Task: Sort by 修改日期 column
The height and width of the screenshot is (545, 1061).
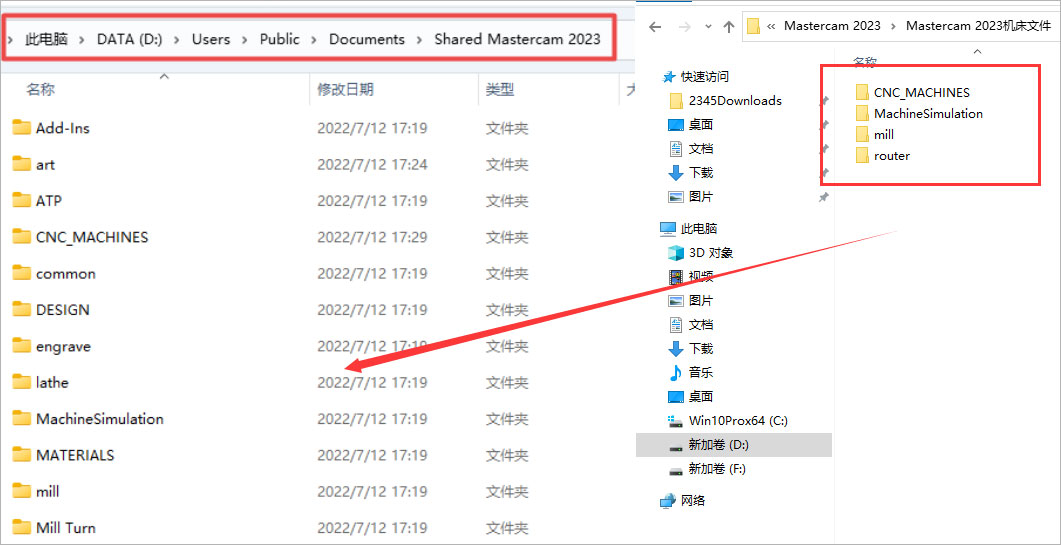Action: coord(345,89)
